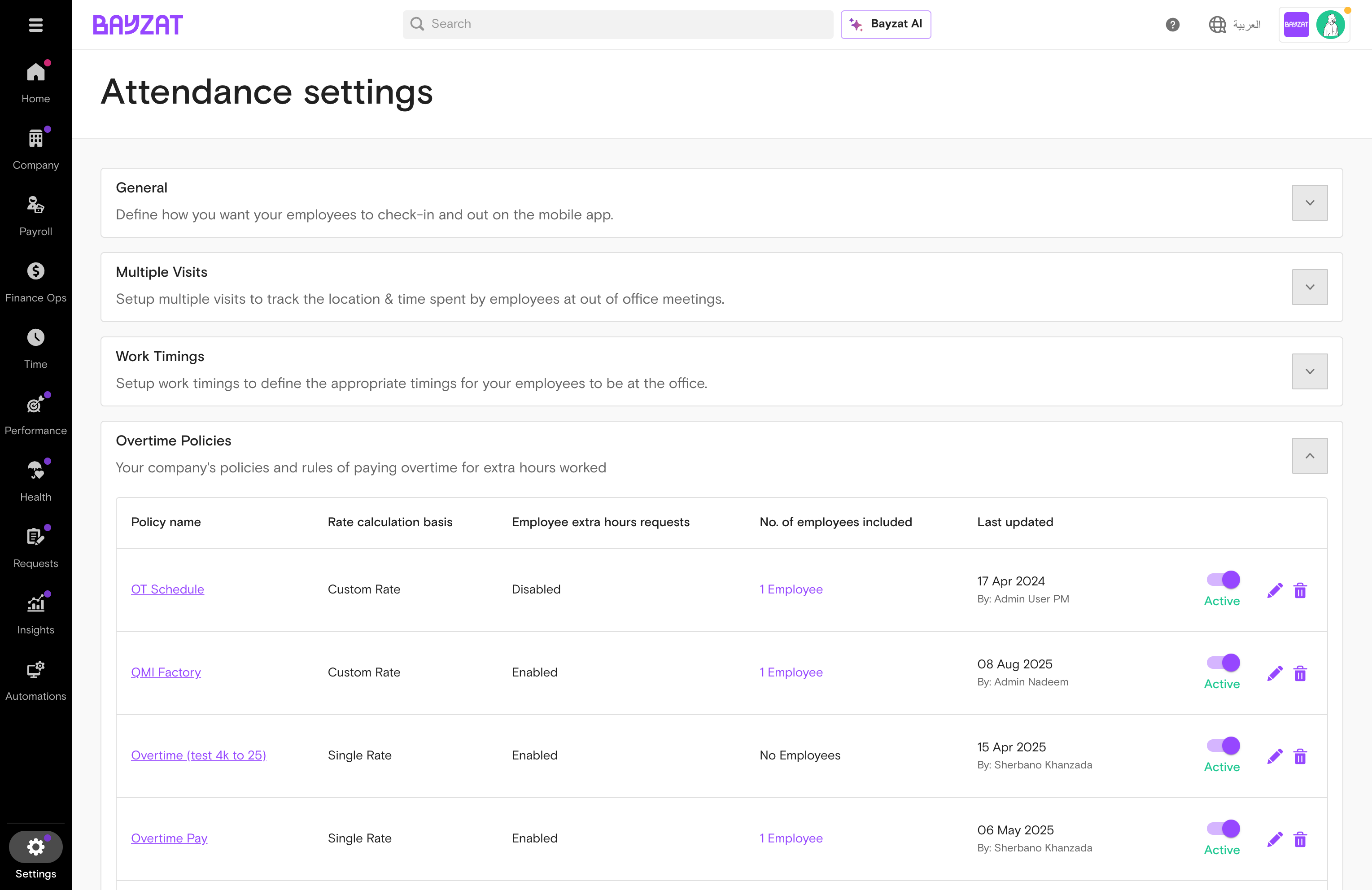
Task: Open Performance in sidebar
Action: (x=36, y=414)
